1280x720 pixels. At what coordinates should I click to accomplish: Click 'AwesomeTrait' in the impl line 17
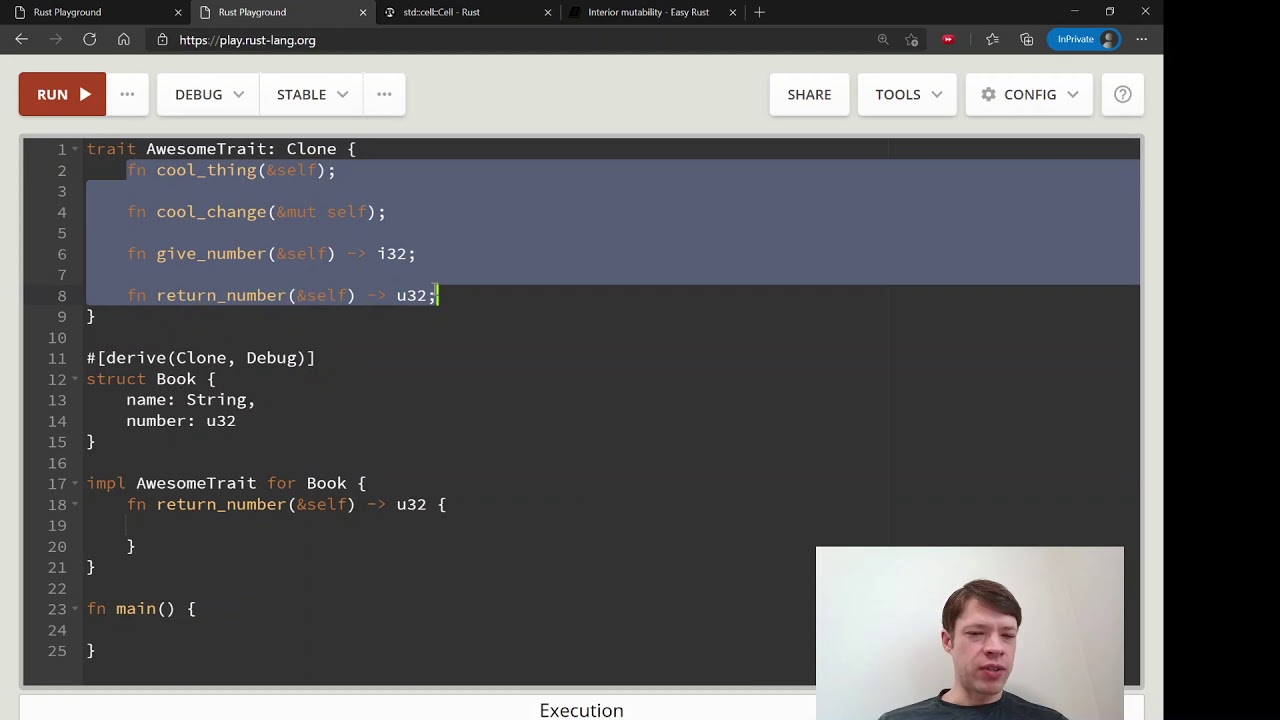tap(196, 483)
